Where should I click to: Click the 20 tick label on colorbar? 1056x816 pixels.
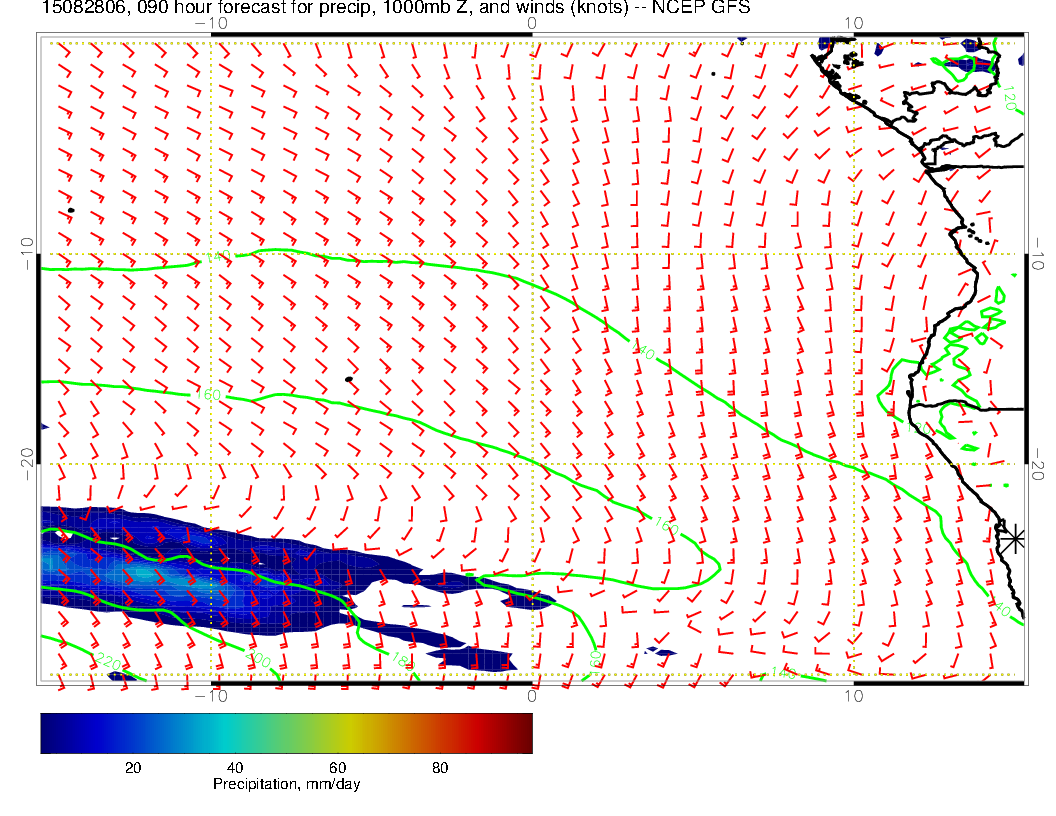(132, 767)
